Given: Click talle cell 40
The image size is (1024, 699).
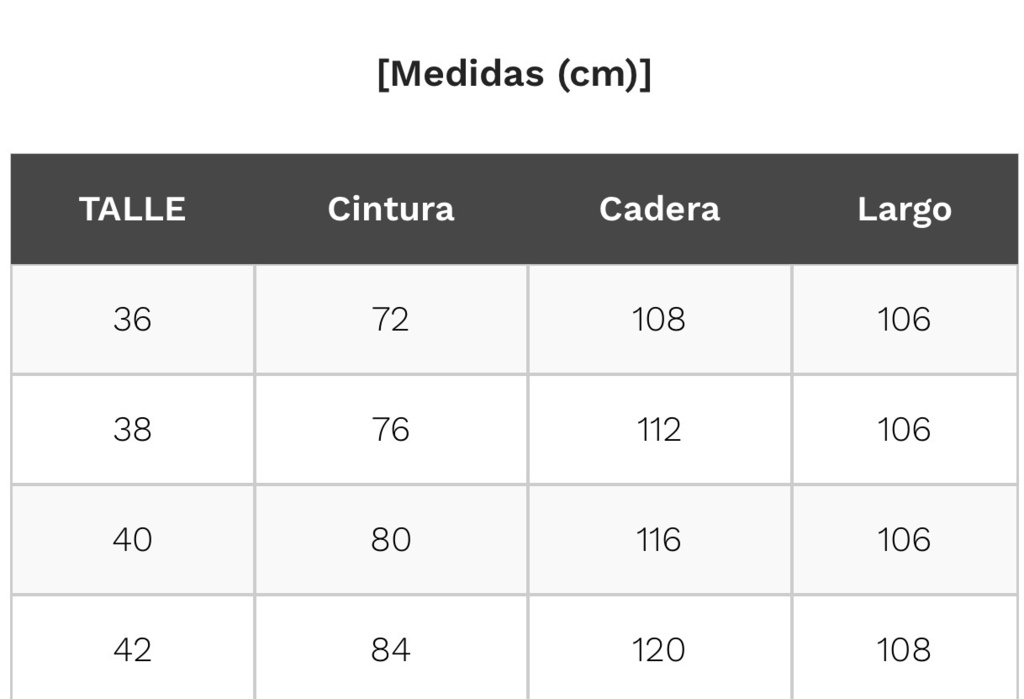Looking at the screenshot, I should coord(133,540).
